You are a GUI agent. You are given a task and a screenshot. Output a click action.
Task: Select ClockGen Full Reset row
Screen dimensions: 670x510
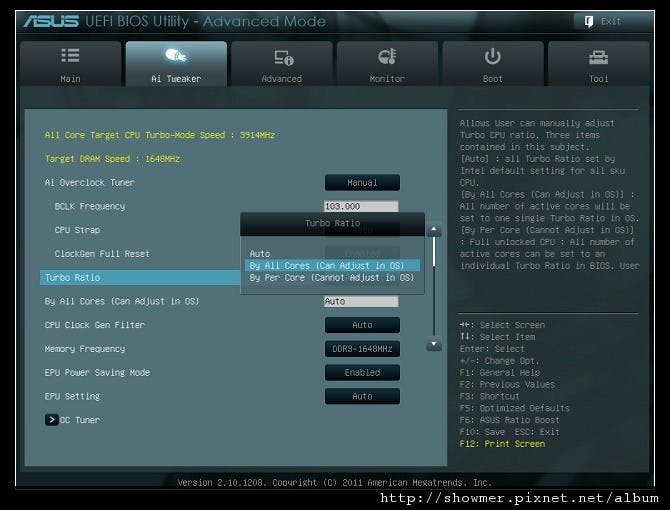click(102, 254)
